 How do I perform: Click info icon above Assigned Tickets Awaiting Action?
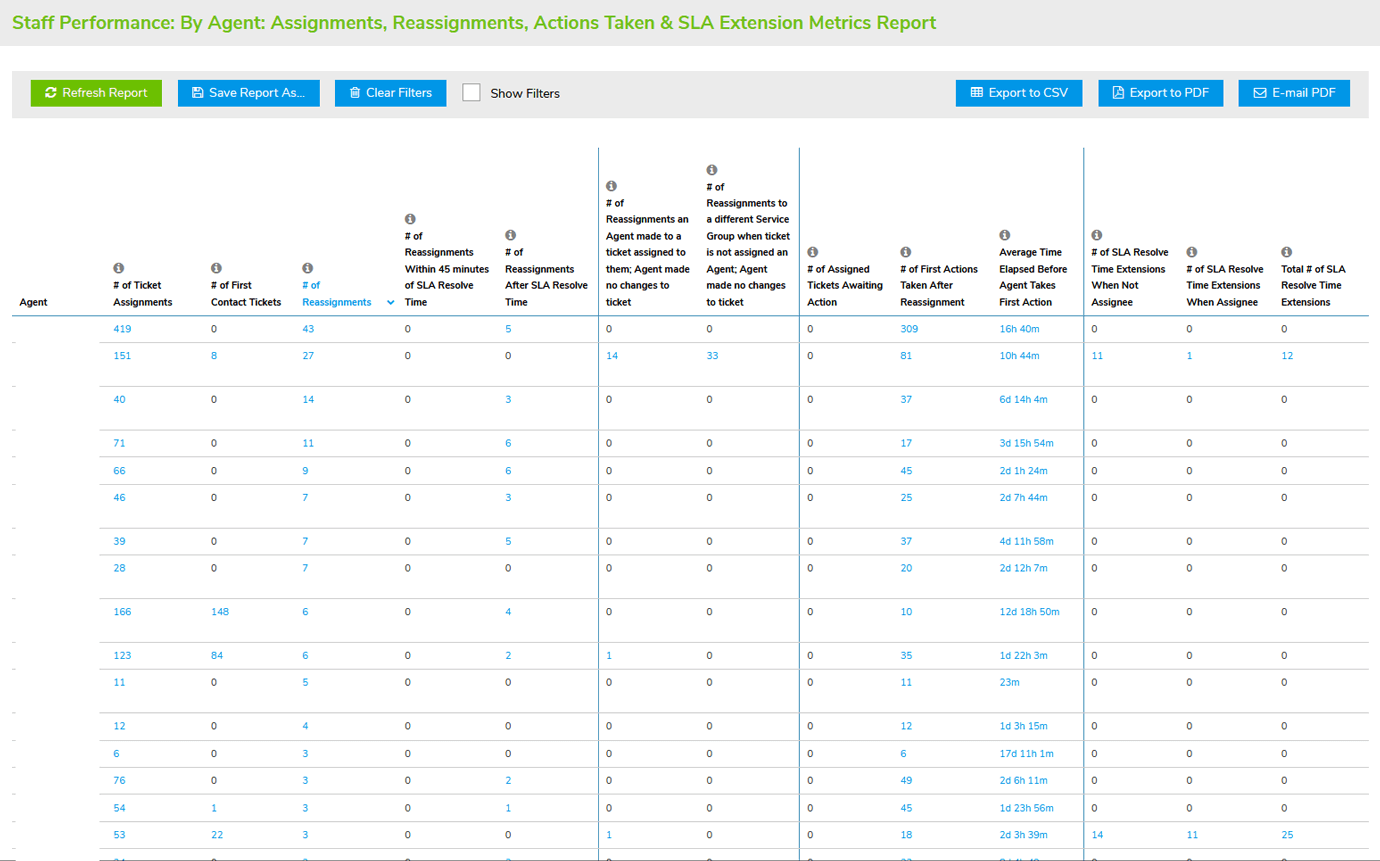coord(812,252)
